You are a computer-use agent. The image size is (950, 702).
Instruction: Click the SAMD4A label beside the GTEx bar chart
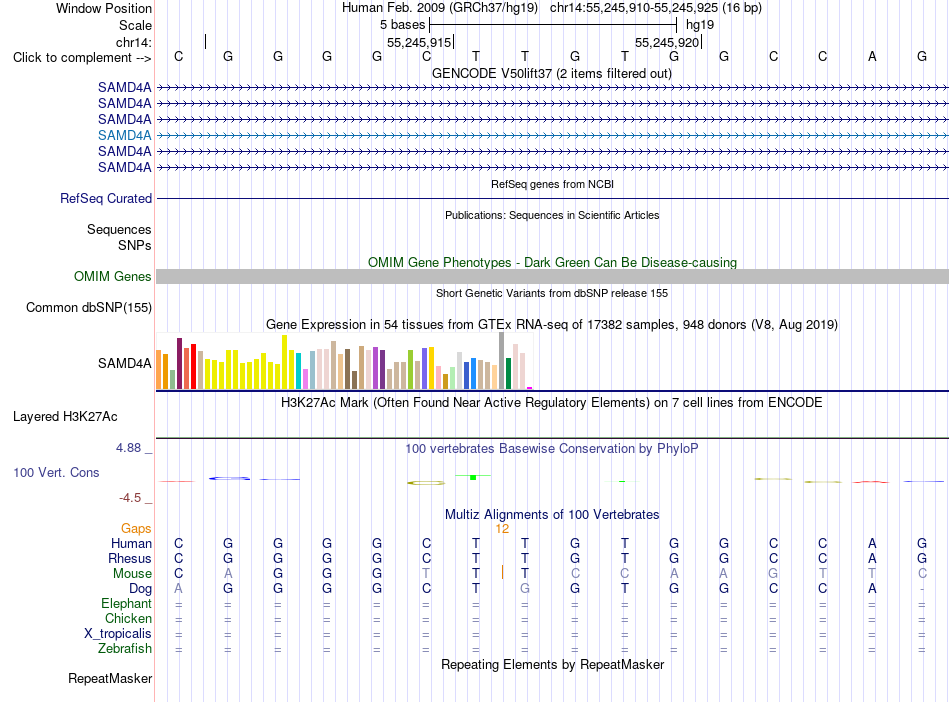click(x=124, y=363)
